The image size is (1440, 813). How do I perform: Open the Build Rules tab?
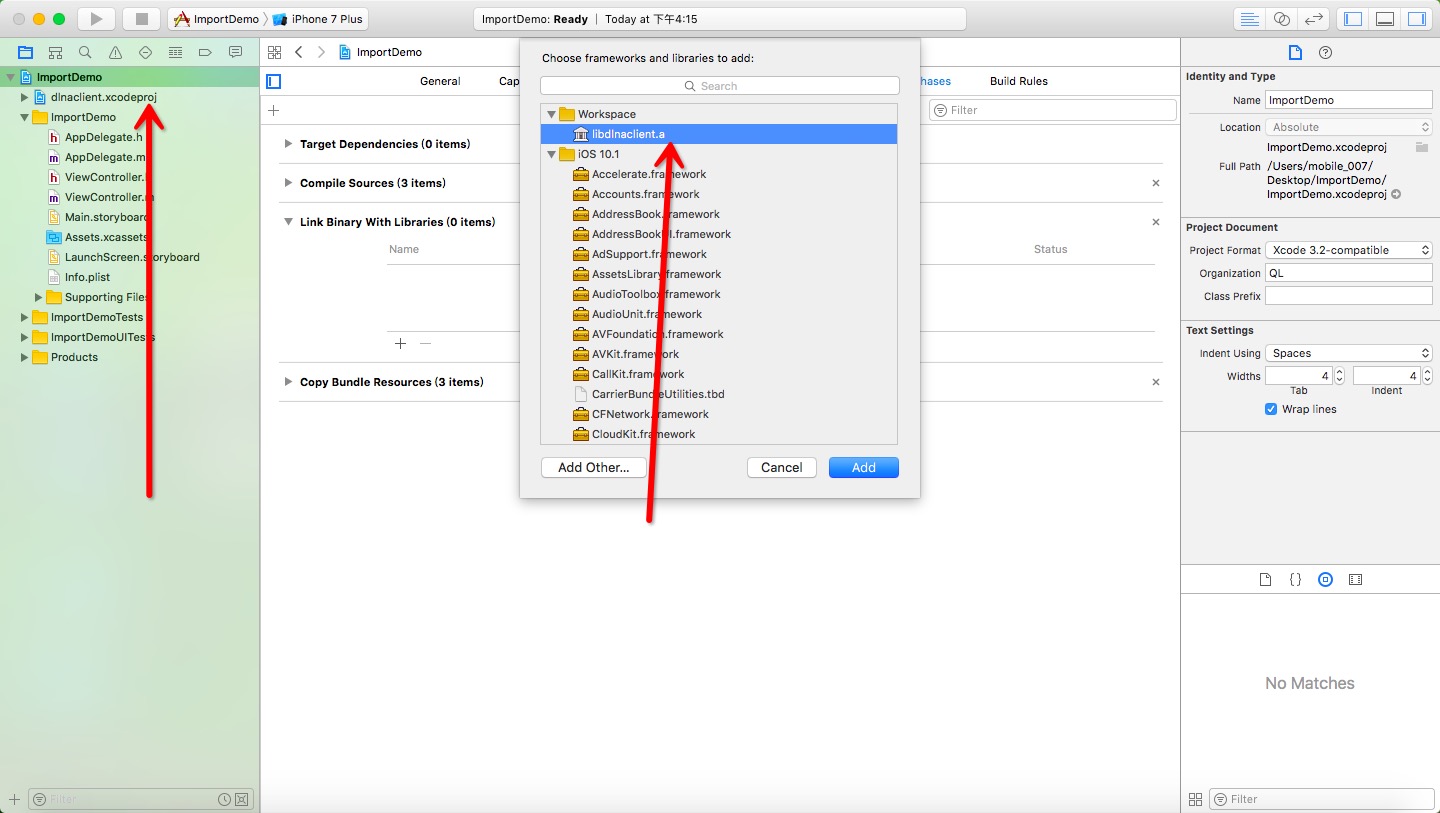(1019, 81)
